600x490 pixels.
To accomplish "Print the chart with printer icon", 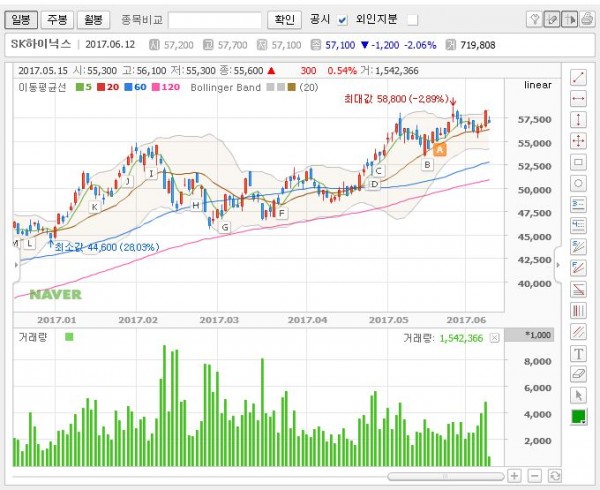I will [x=587, y=19].
